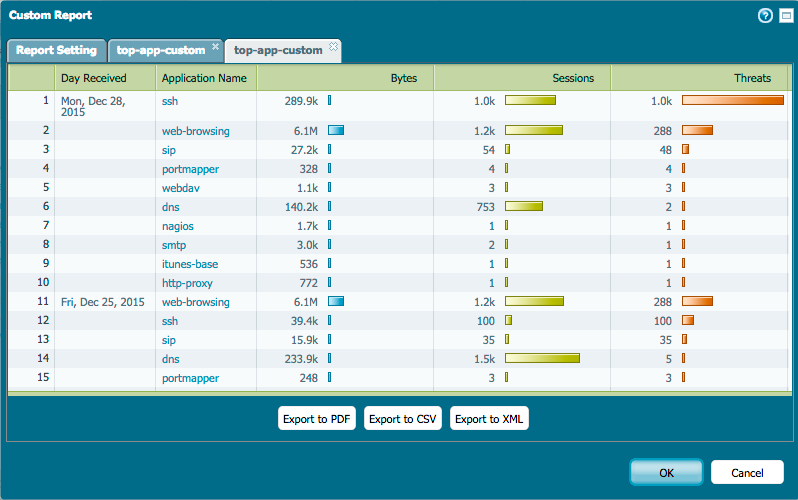This screenshot has width=798, height=500.
Task: Switch to the Report Setting tab
Action: click(x=56, y=50)
